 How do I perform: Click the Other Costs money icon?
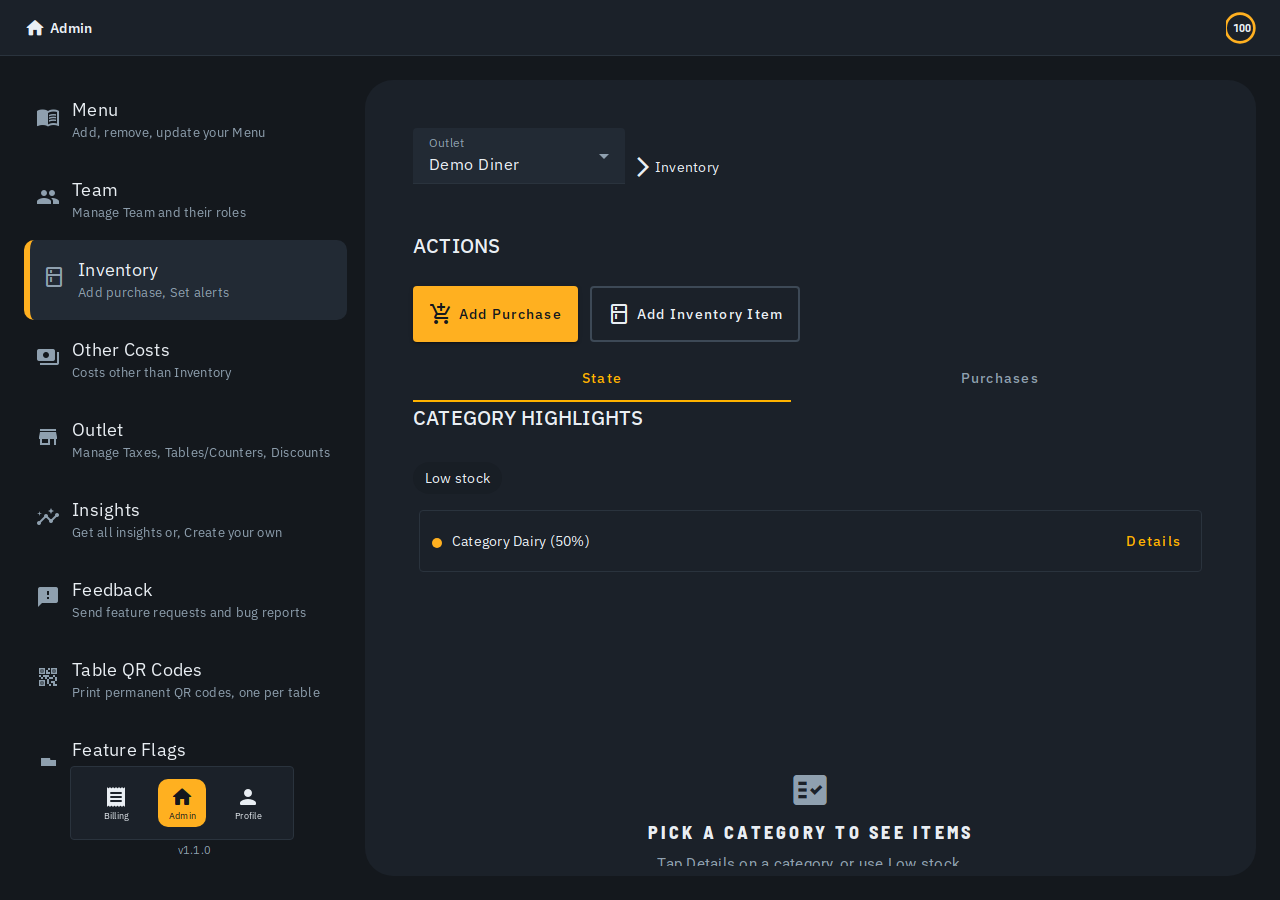48,357
